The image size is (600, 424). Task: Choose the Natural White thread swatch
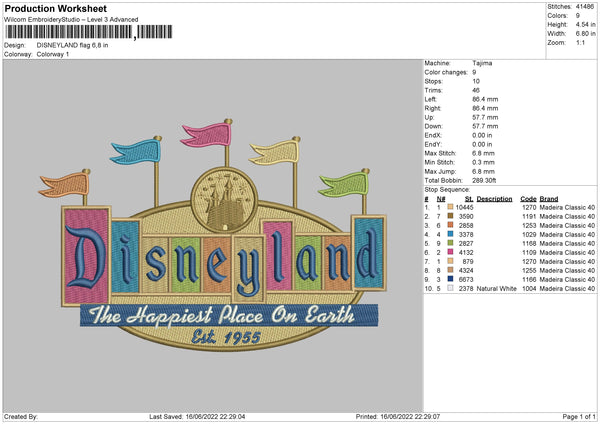tap(450, 288)
